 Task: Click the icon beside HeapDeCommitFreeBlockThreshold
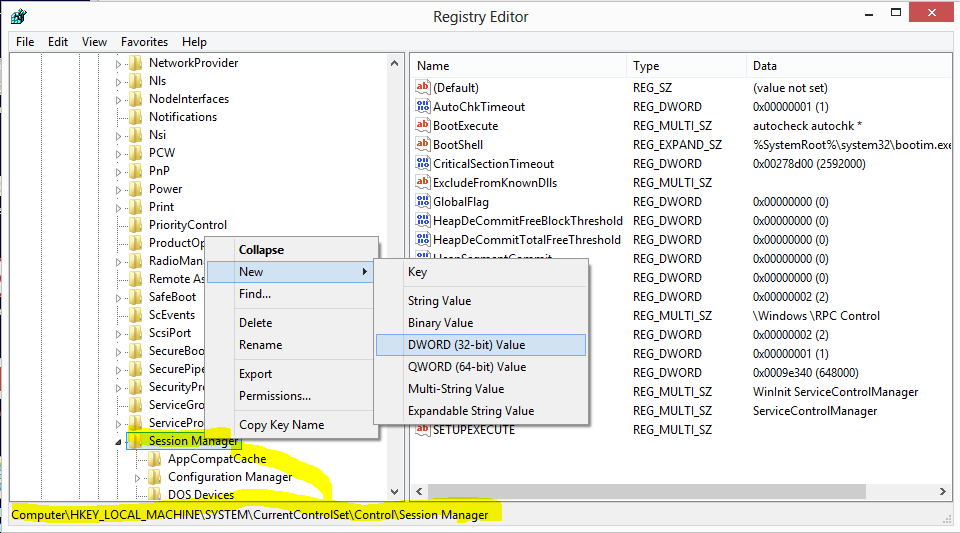(422, 220)
